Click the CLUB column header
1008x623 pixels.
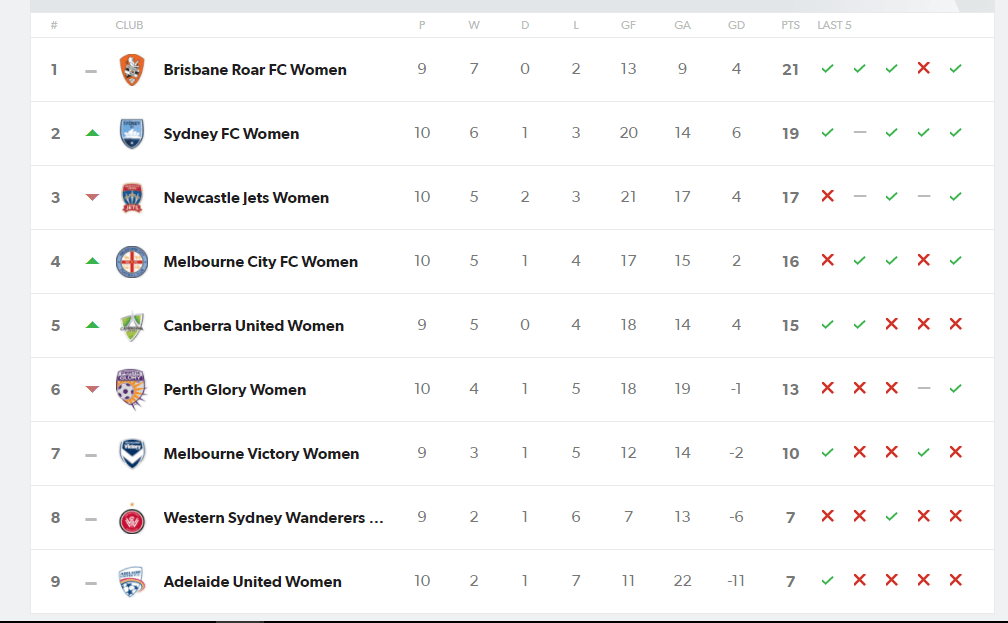tap(129, 25)
